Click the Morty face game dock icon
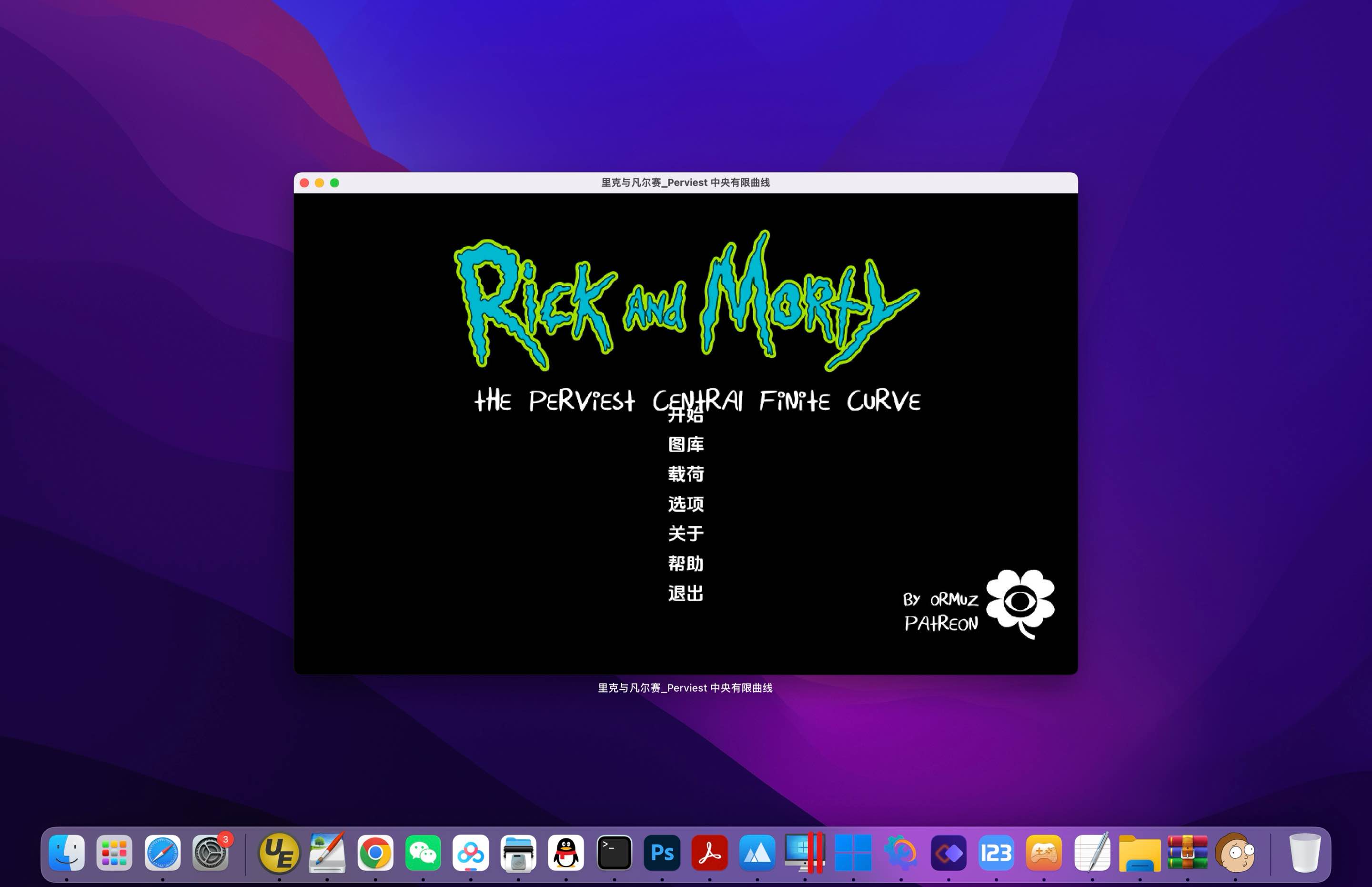The image size is (1372, 887). 1235,852
